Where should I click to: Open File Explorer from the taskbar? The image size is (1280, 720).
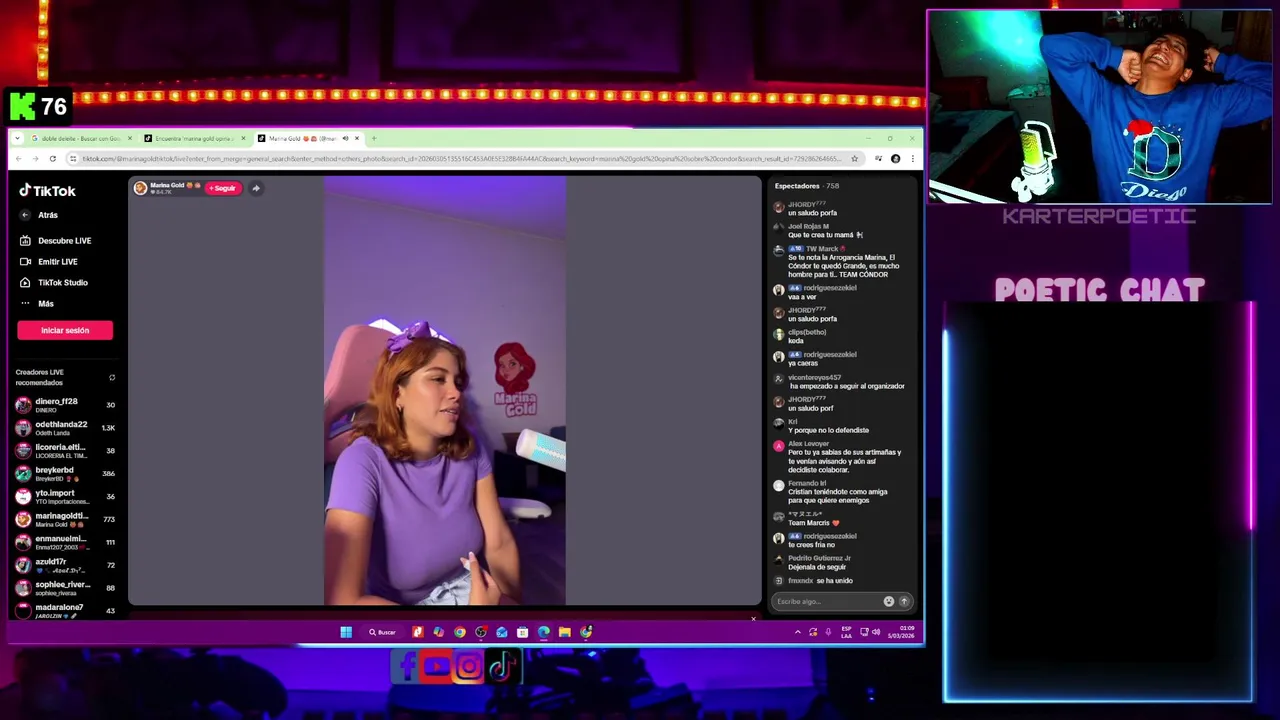pyautogui.click(x=565, y=632)
